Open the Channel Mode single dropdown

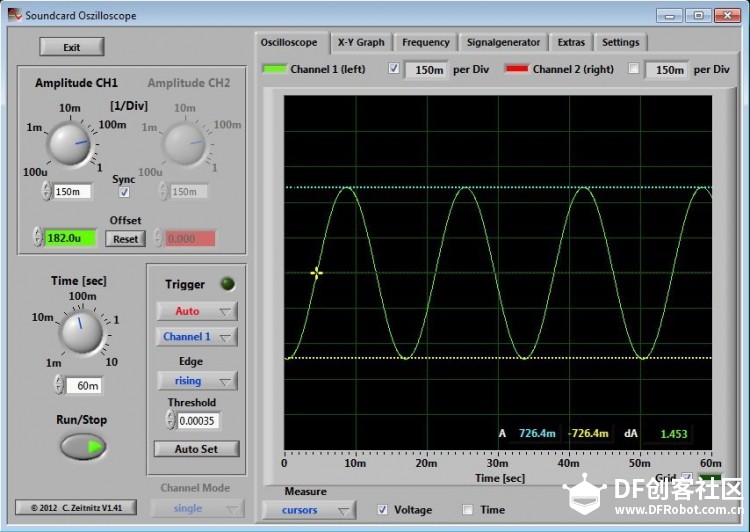[x=197, y=508]
